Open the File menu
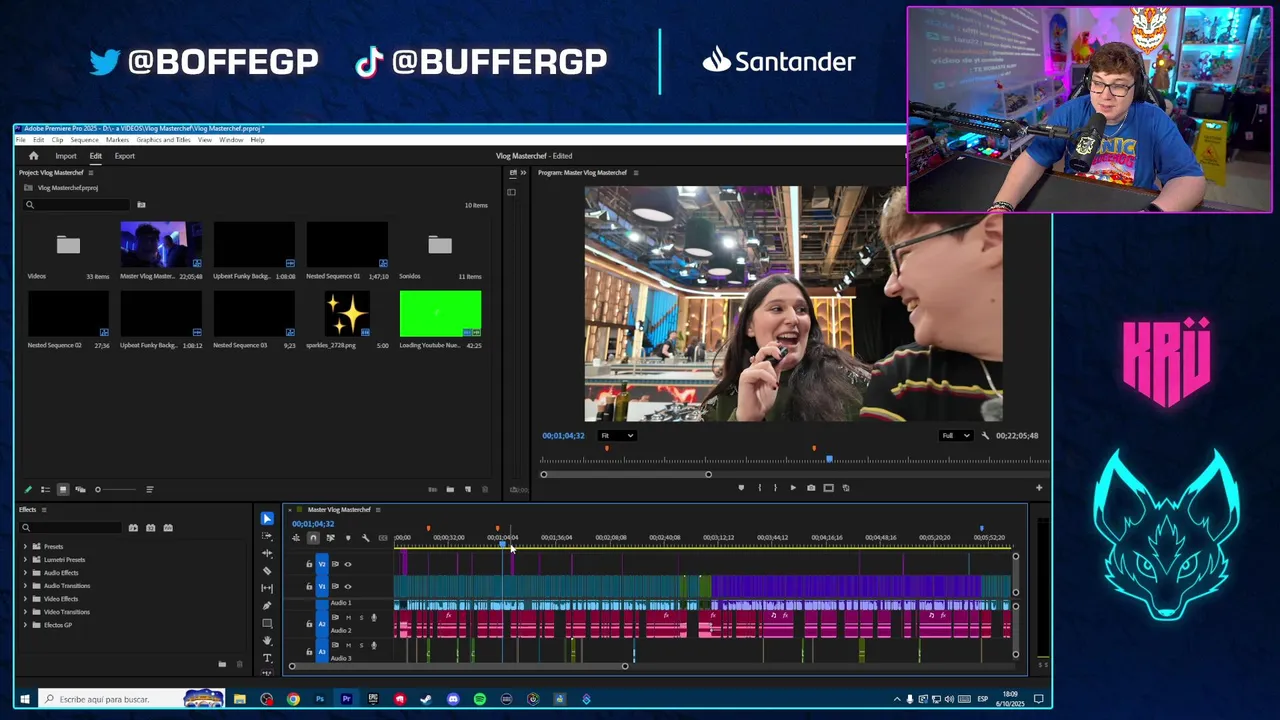This screenshot has height=720, width=1280. 20,140
